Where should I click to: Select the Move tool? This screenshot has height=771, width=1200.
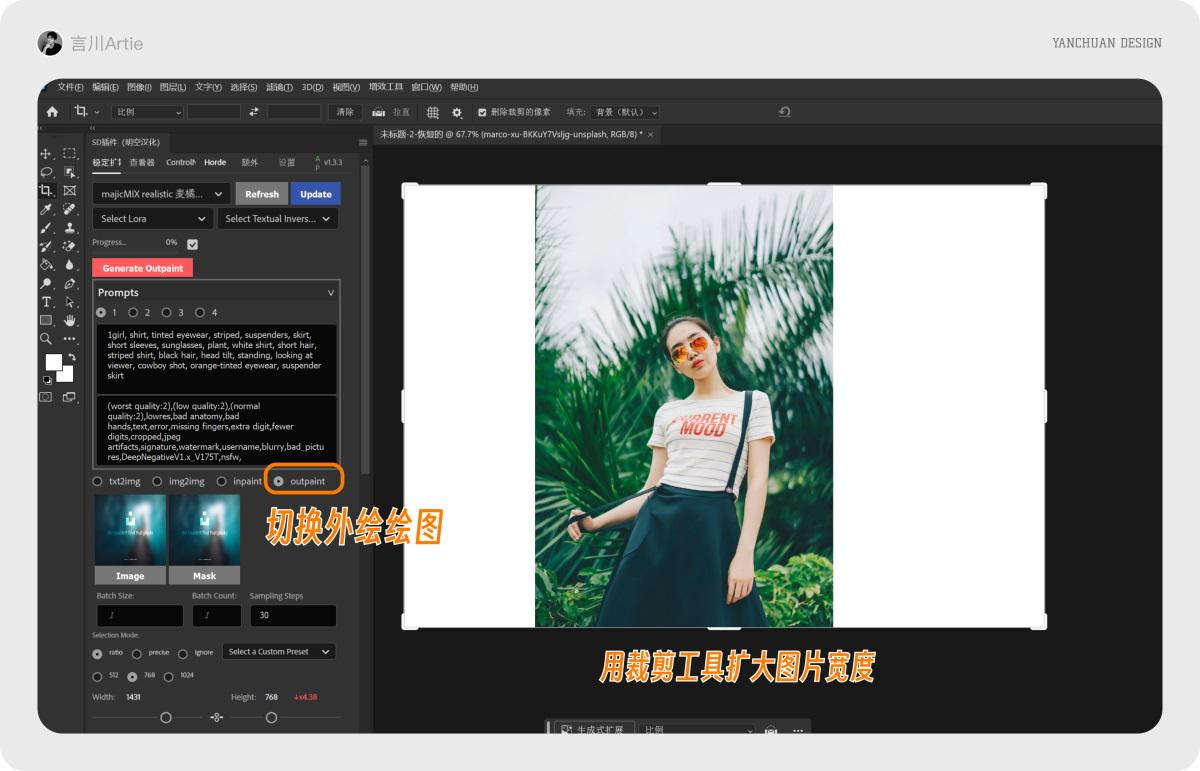click(x=45, y=153)
